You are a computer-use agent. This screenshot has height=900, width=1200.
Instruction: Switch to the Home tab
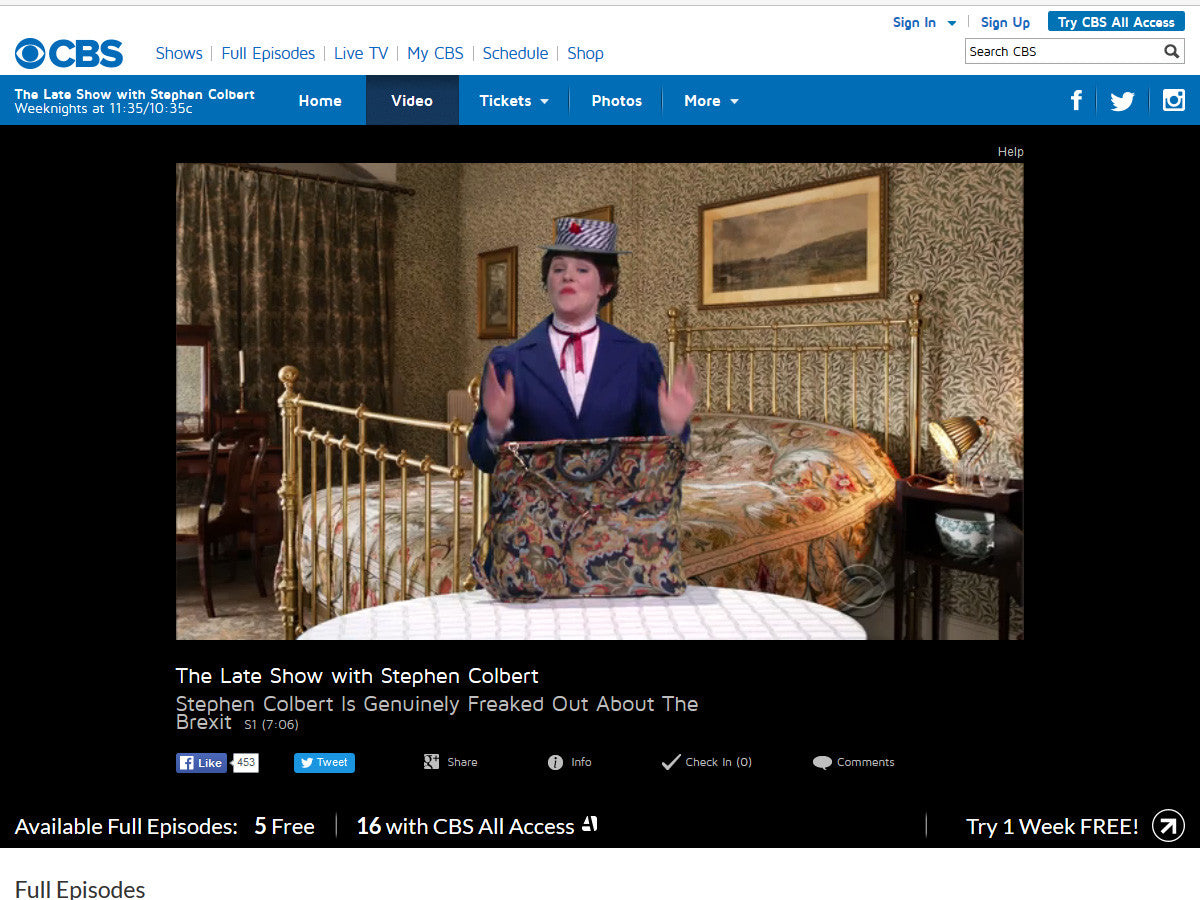(x=320, y=100)
